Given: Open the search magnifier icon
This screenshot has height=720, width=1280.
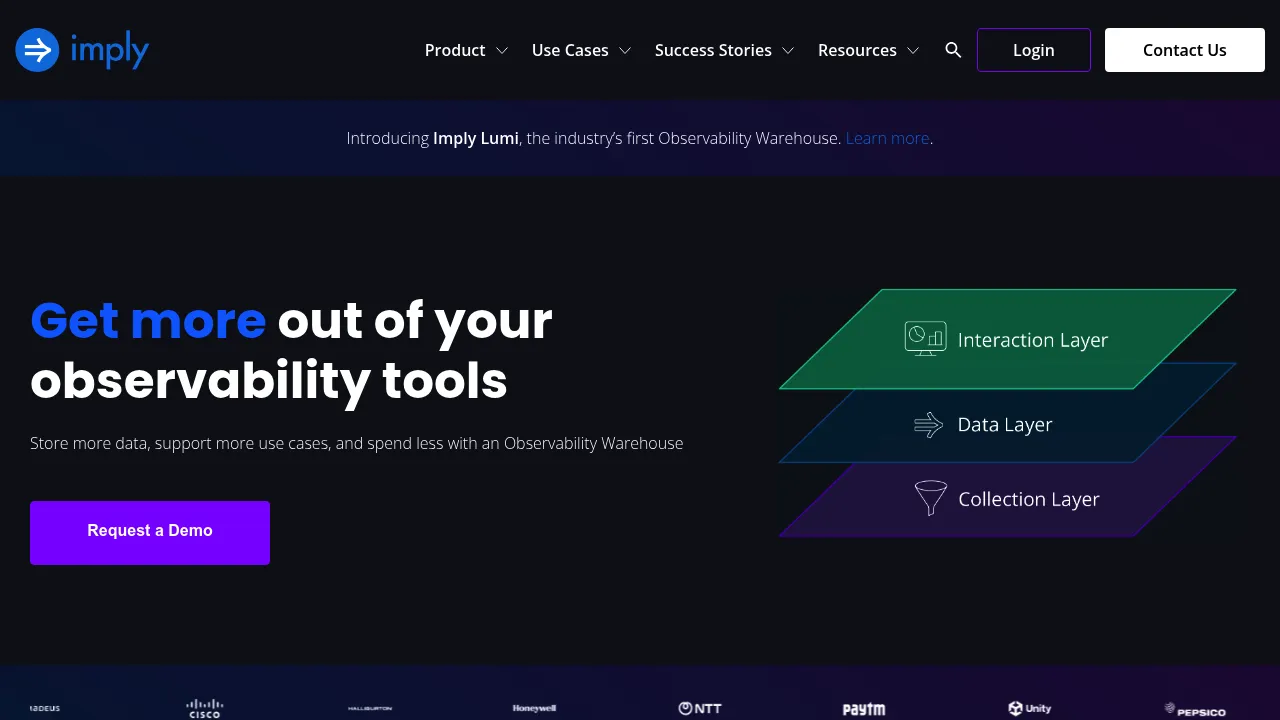Looking at the screenshot, I should [953, 50].
